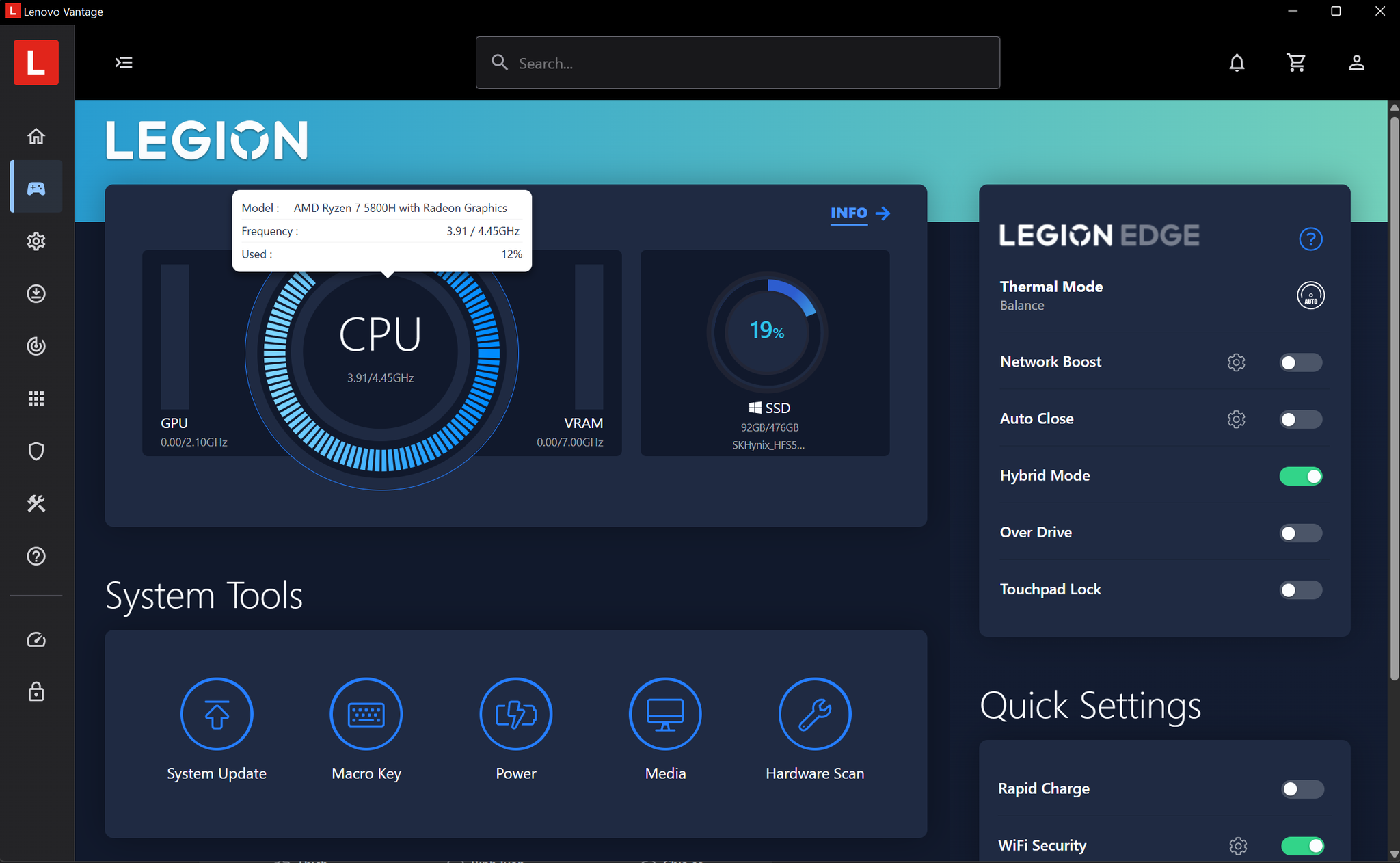1400x863 pixels.
Task: Turn off the WiFi Security toggle
Action: 1302,846
